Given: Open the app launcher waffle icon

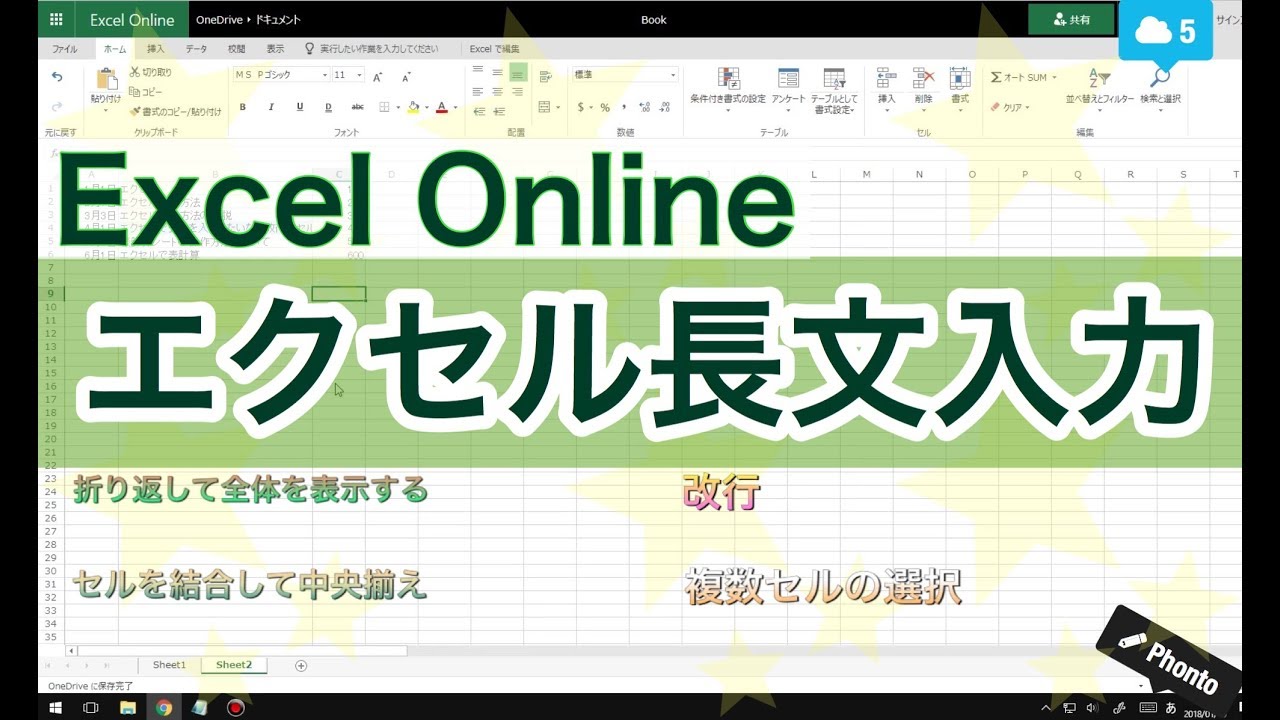Looking at the screenshot, I should tap(56, 19).
